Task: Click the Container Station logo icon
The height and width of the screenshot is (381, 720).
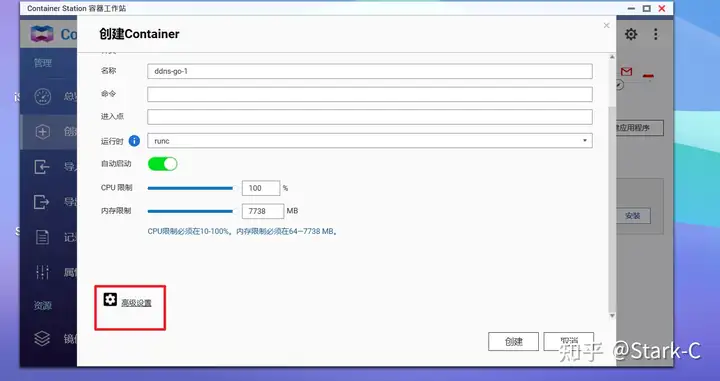Action: tap(42, 34)
